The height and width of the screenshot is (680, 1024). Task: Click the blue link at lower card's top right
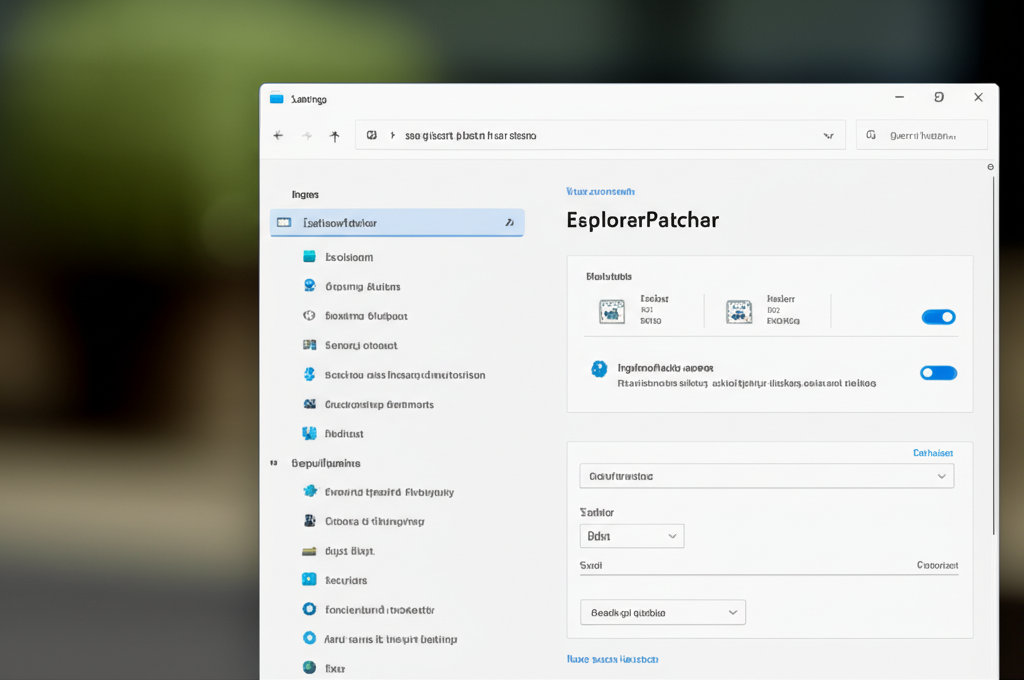(x=932, y=453)
